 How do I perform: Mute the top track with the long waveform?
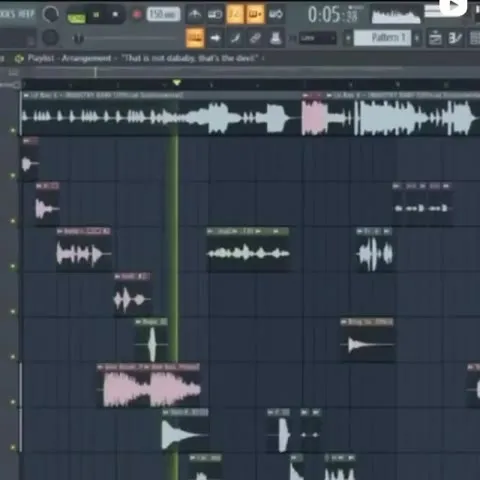13,130
